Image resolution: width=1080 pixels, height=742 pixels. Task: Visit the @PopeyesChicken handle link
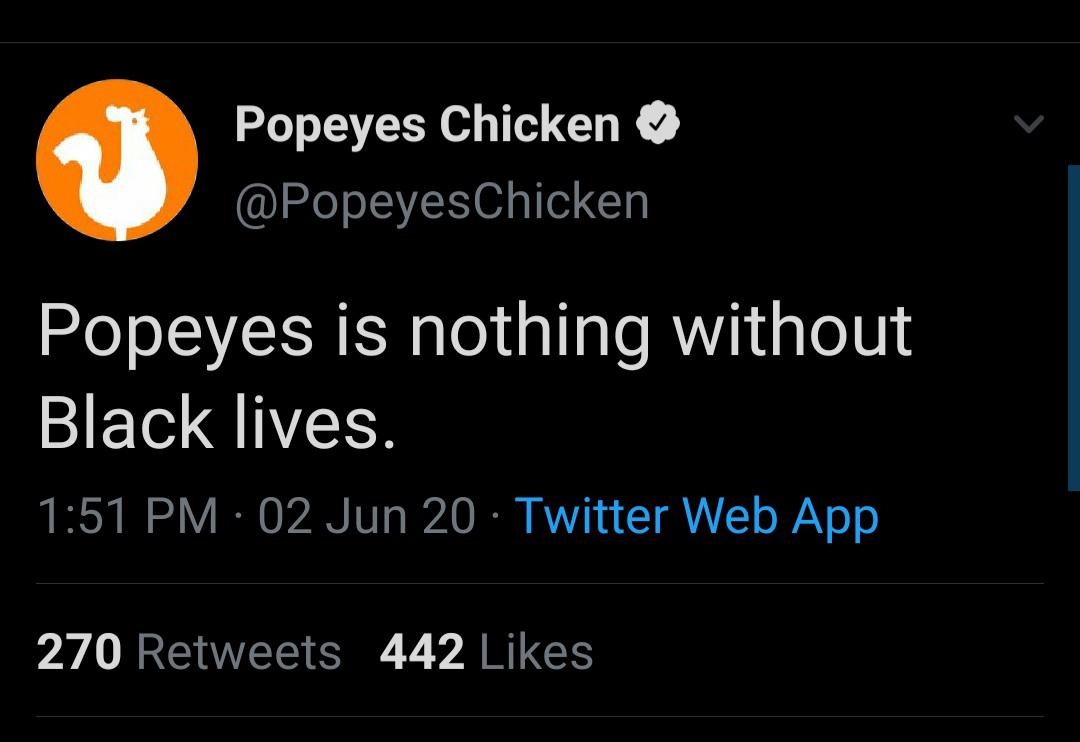pos(442,201)
